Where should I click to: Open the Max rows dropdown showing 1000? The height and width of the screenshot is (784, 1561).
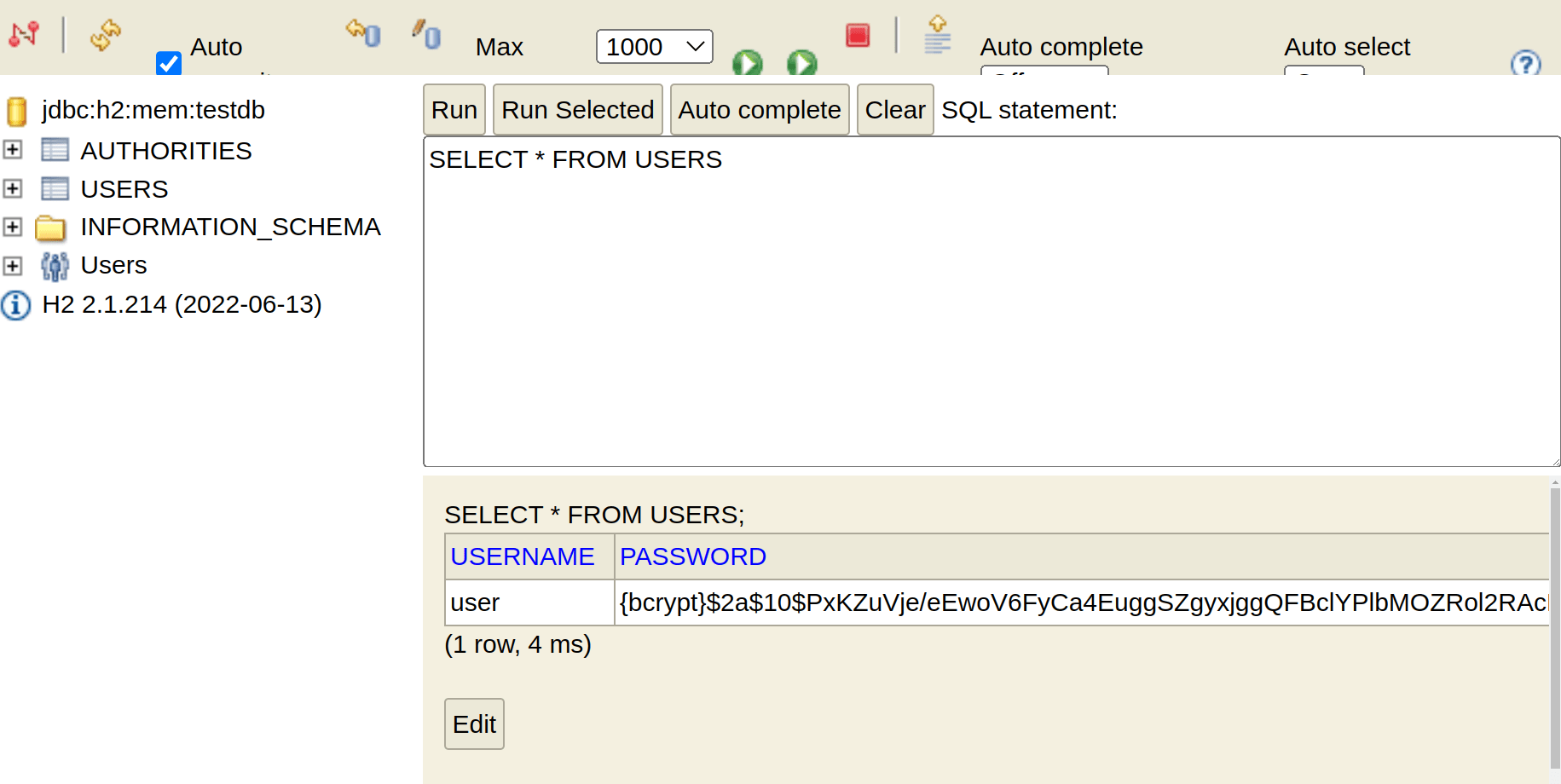click(x=653, y=46)
